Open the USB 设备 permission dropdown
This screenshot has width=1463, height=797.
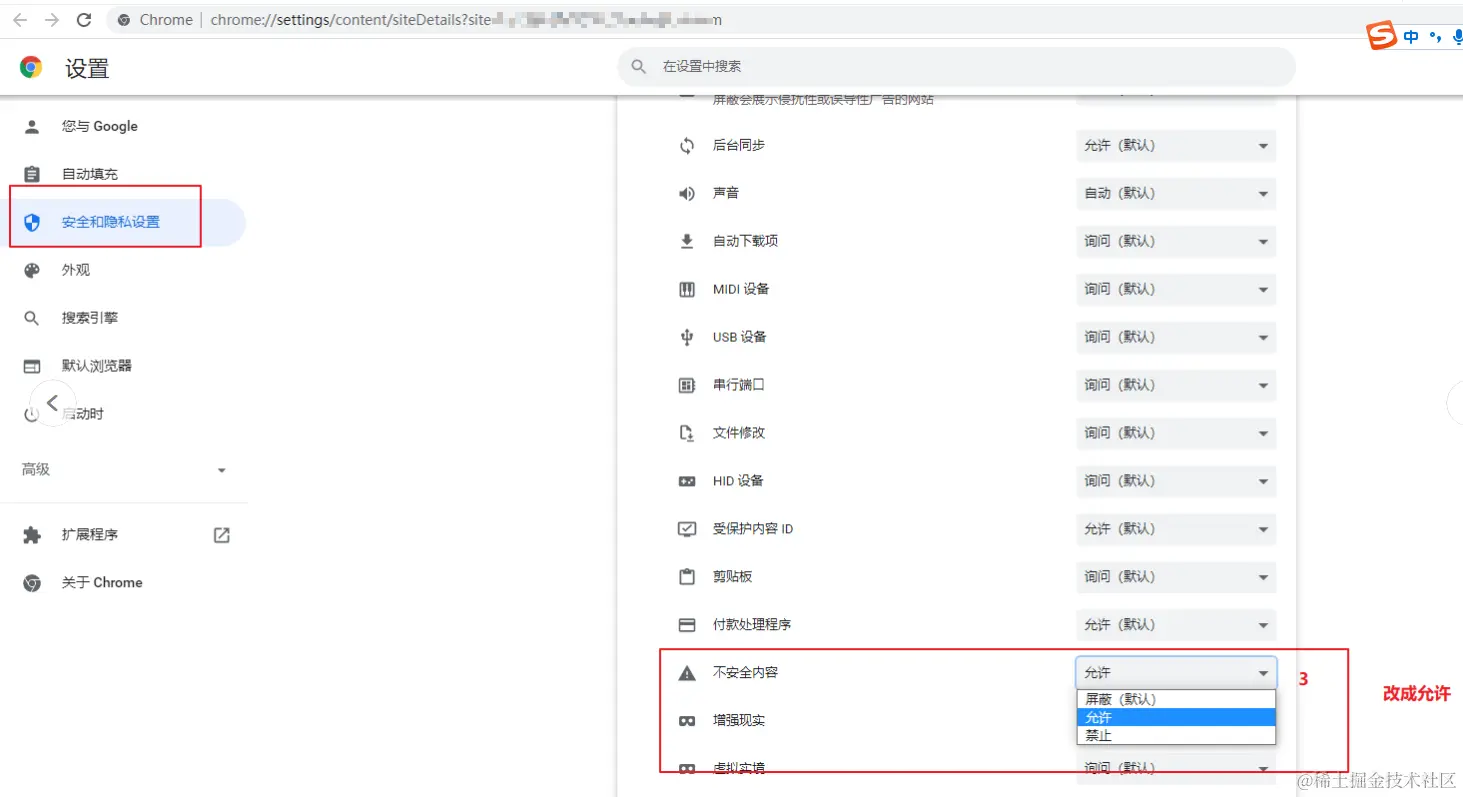[1176, 337]
